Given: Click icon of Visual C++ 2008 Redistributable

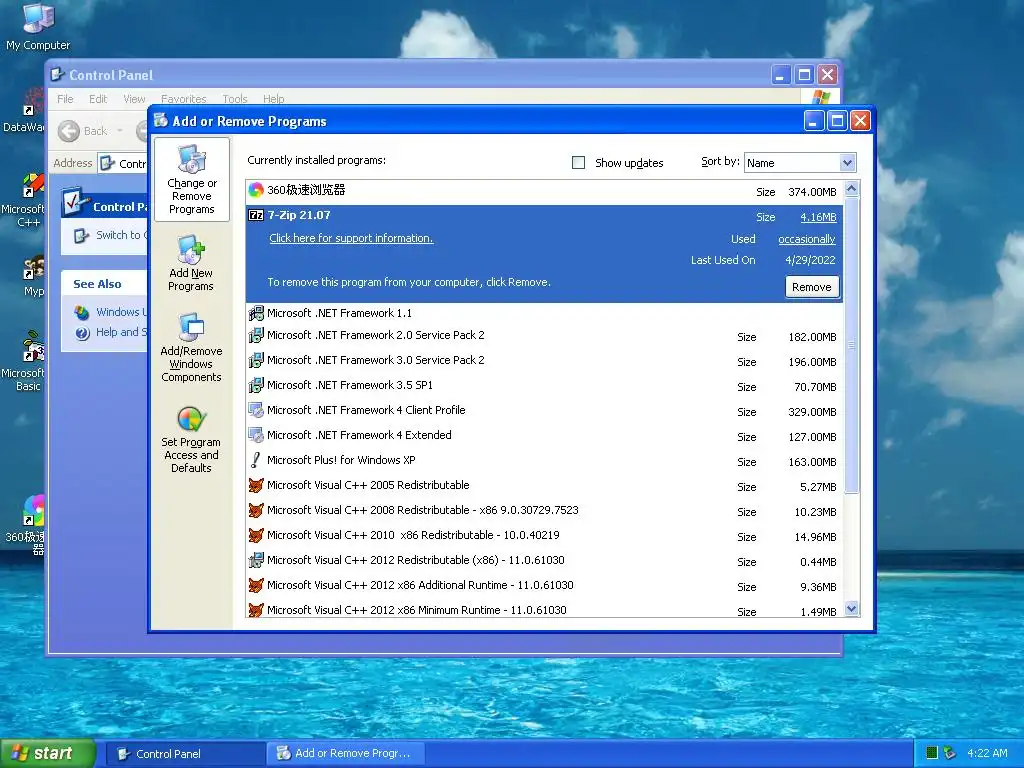Looking at the screenshot, I should point(256,510).
